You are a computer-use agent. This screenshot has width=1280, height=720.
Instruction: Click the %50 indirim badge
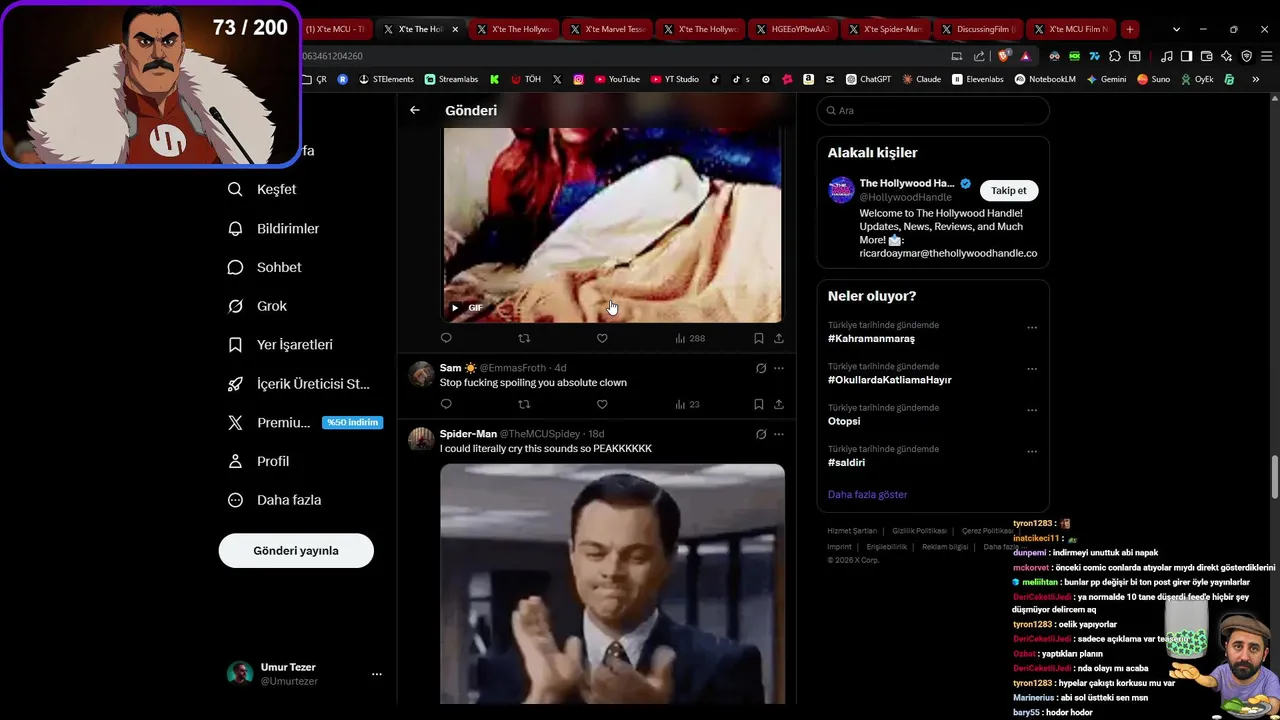point(352,423)
